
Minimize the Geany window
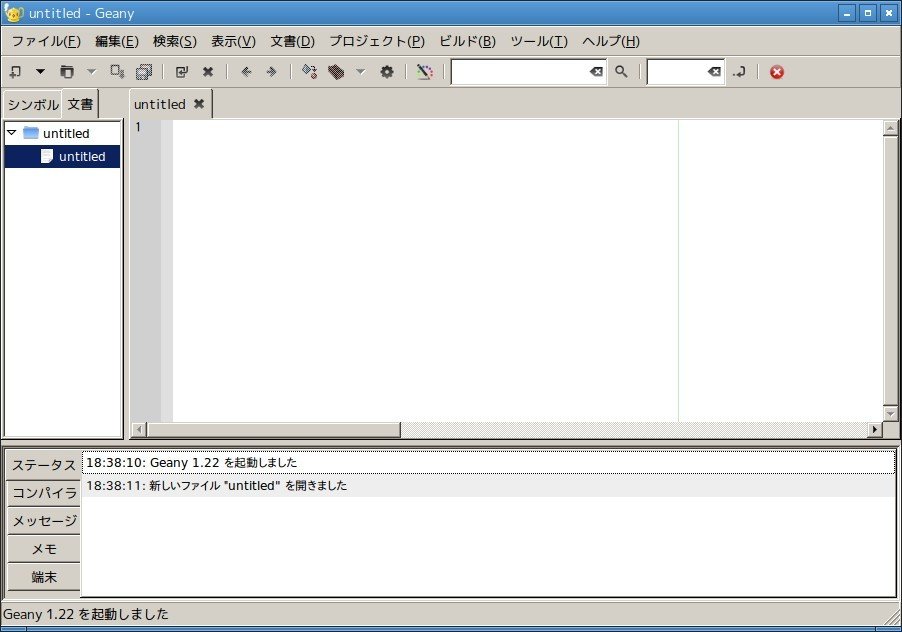click(x=846, y=13)
